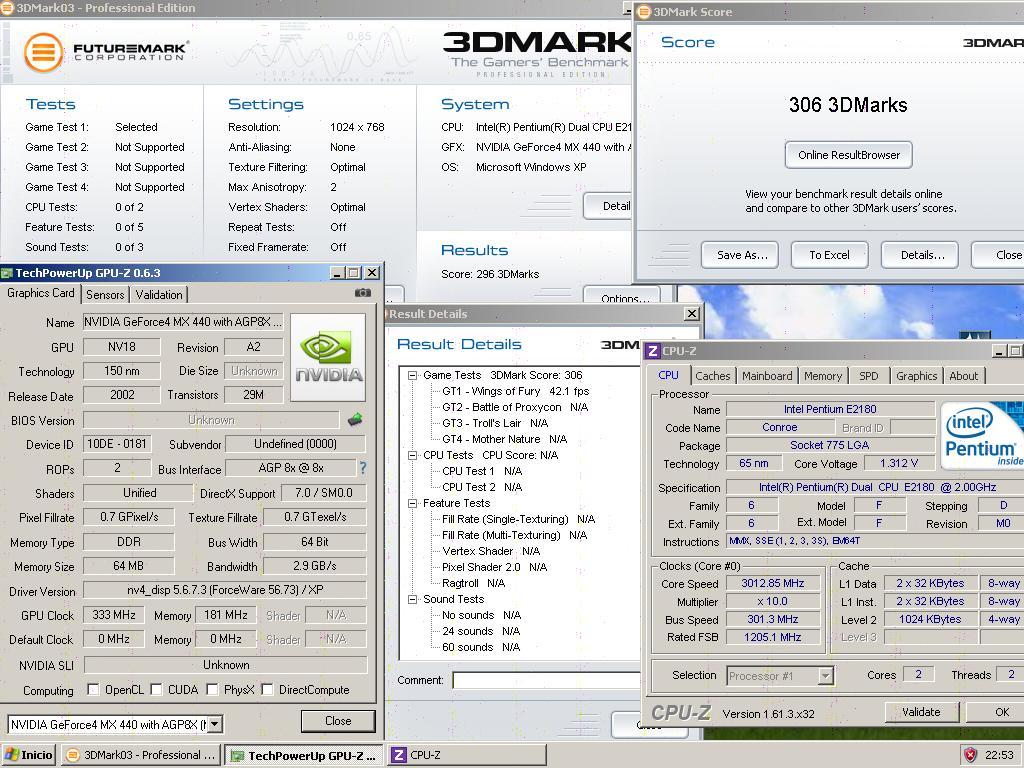Click the Intel Pentium logo in CPU-Z
This screenshot has width=1024, height=768.
981,435
